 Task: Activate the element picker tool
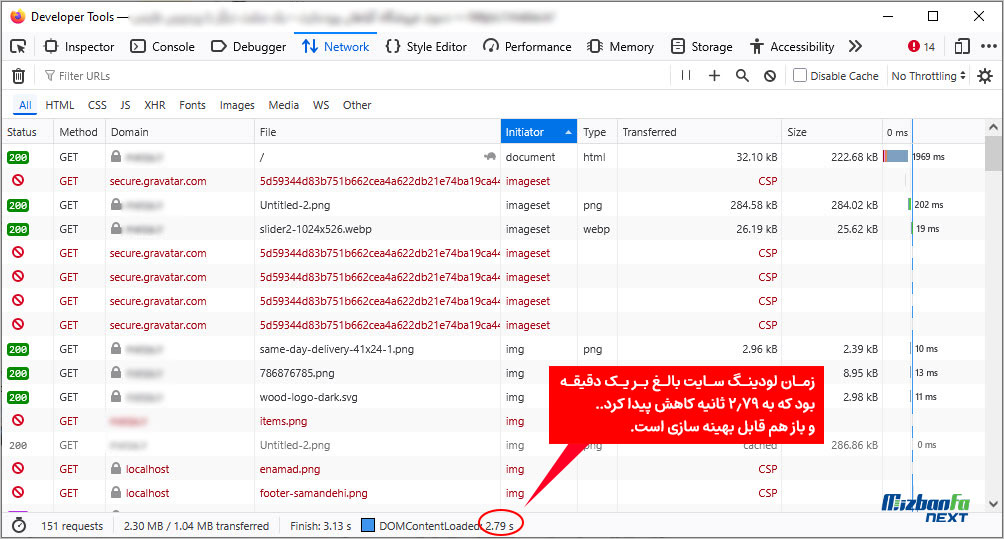(x=19, y=46)
